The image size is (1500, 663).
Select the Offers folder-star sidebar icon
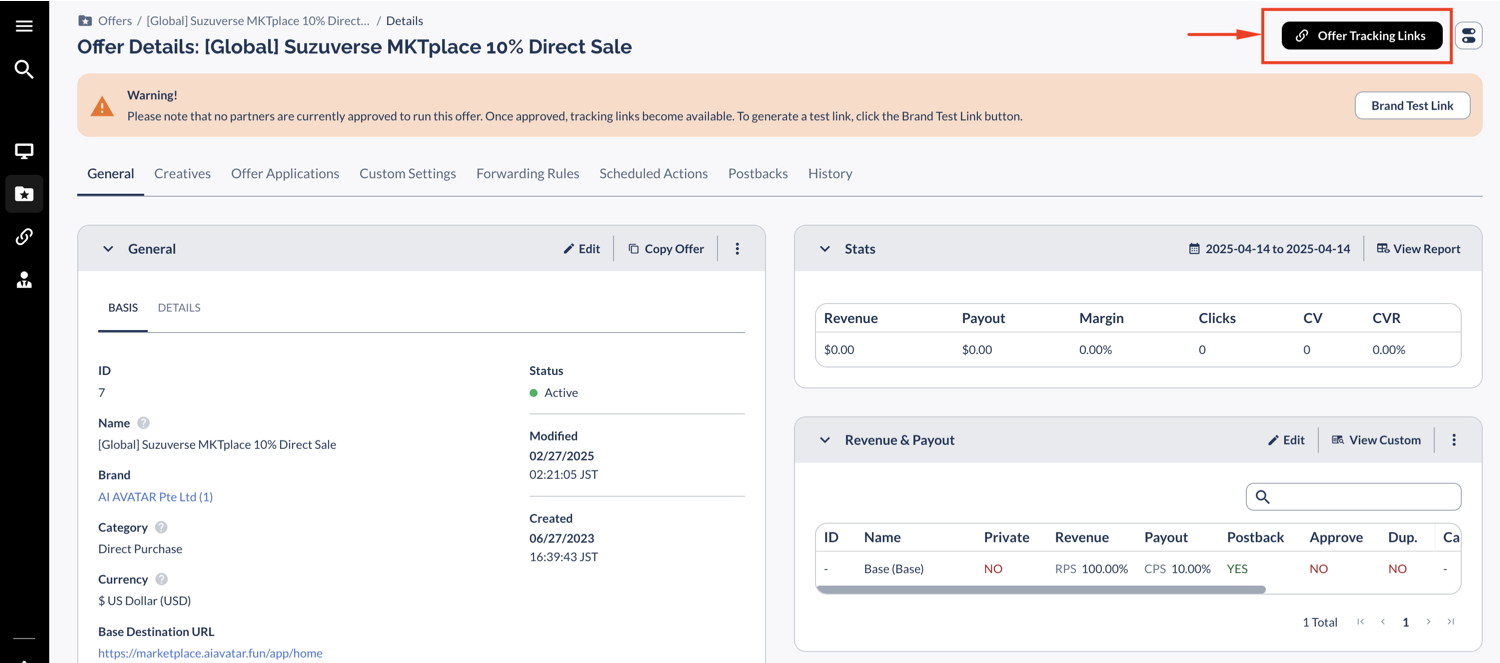coord(24,194)
